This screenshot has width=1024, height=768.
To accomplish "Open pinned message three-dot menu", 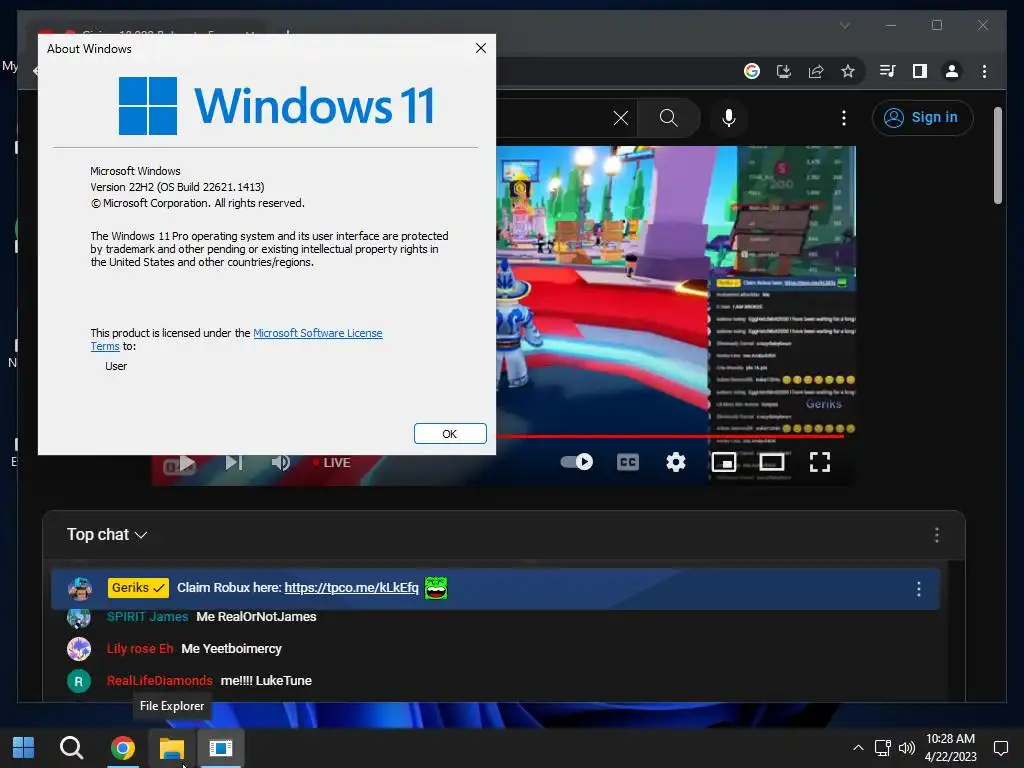I will click(918, 589).
